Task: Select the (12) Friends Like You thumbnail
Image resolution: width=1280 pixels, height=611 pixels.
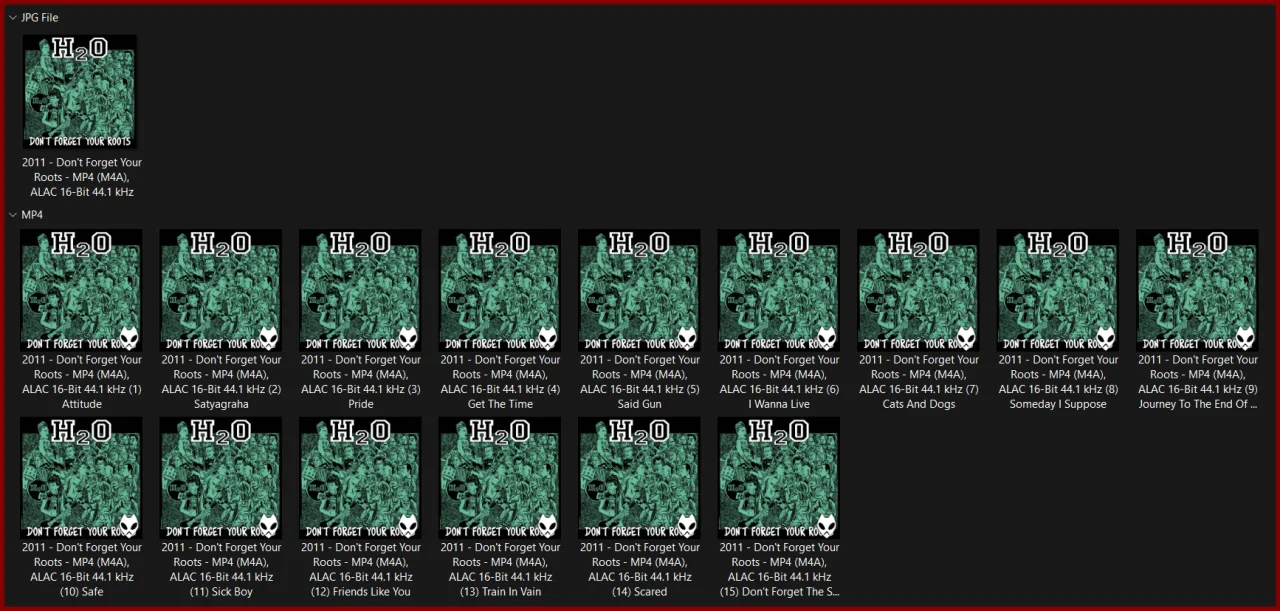Action: (x=360, y=478)
